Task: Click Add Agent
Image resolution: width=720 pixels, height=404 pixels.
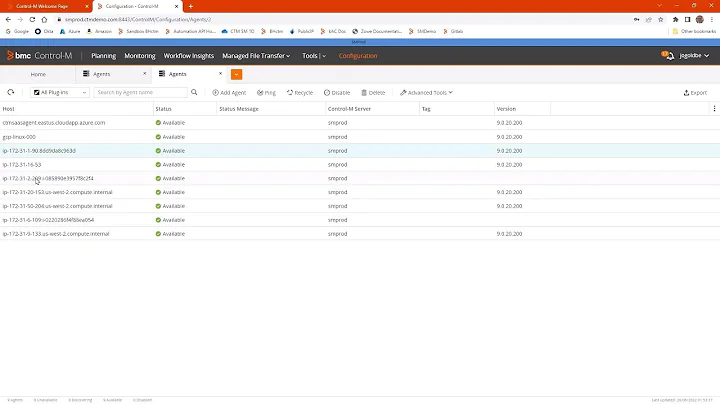Action: point(229,93)
